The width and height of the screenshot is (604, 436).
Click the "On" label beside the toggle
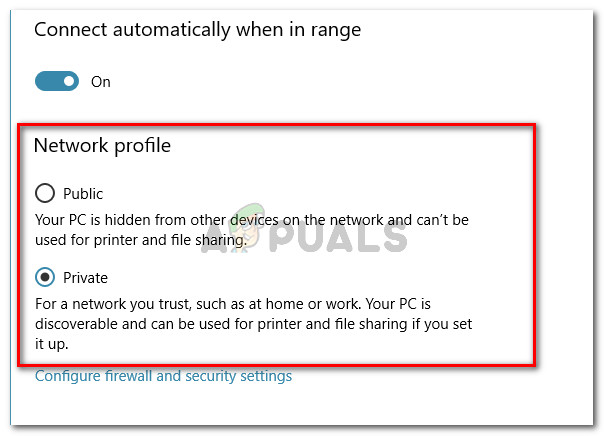[x=101, y=82]
